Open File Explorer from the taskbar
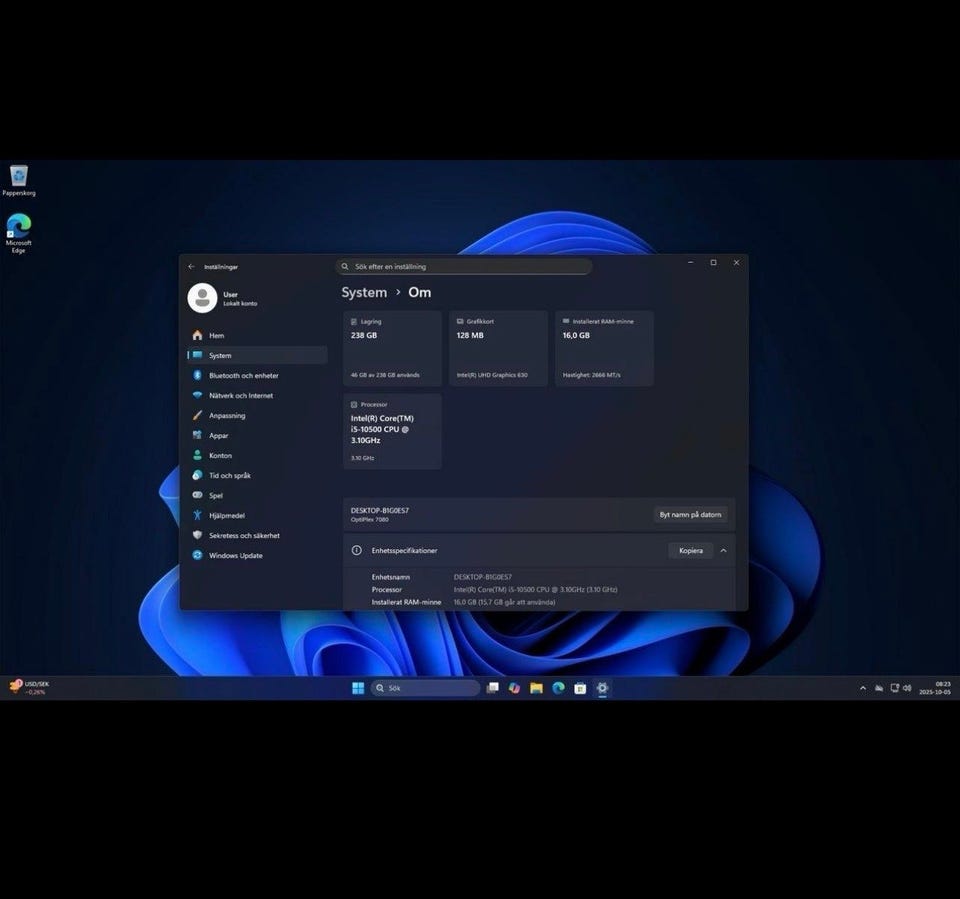This screenshot has width=960, height=899. 536,688
